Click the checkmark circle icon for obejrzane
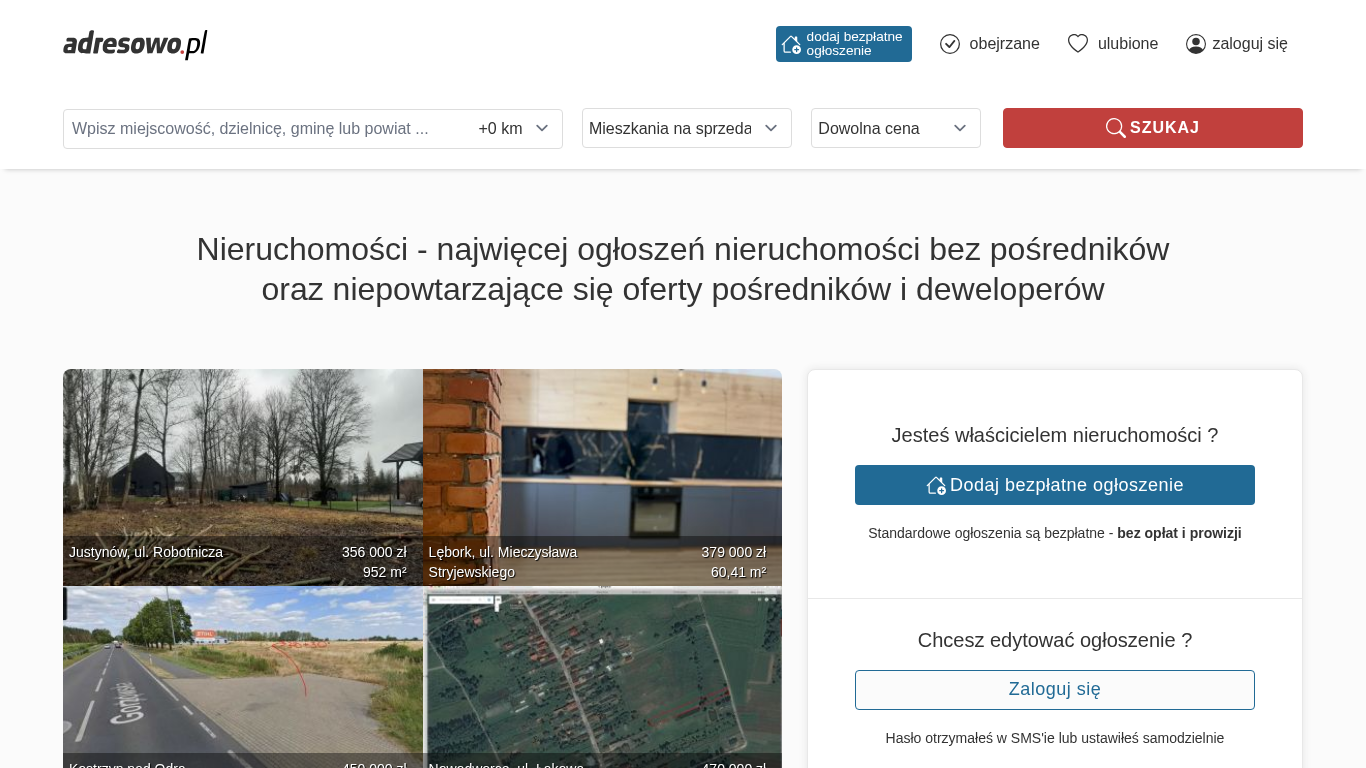Screen dimensions: 1366x768 click(x=950, y=44)
